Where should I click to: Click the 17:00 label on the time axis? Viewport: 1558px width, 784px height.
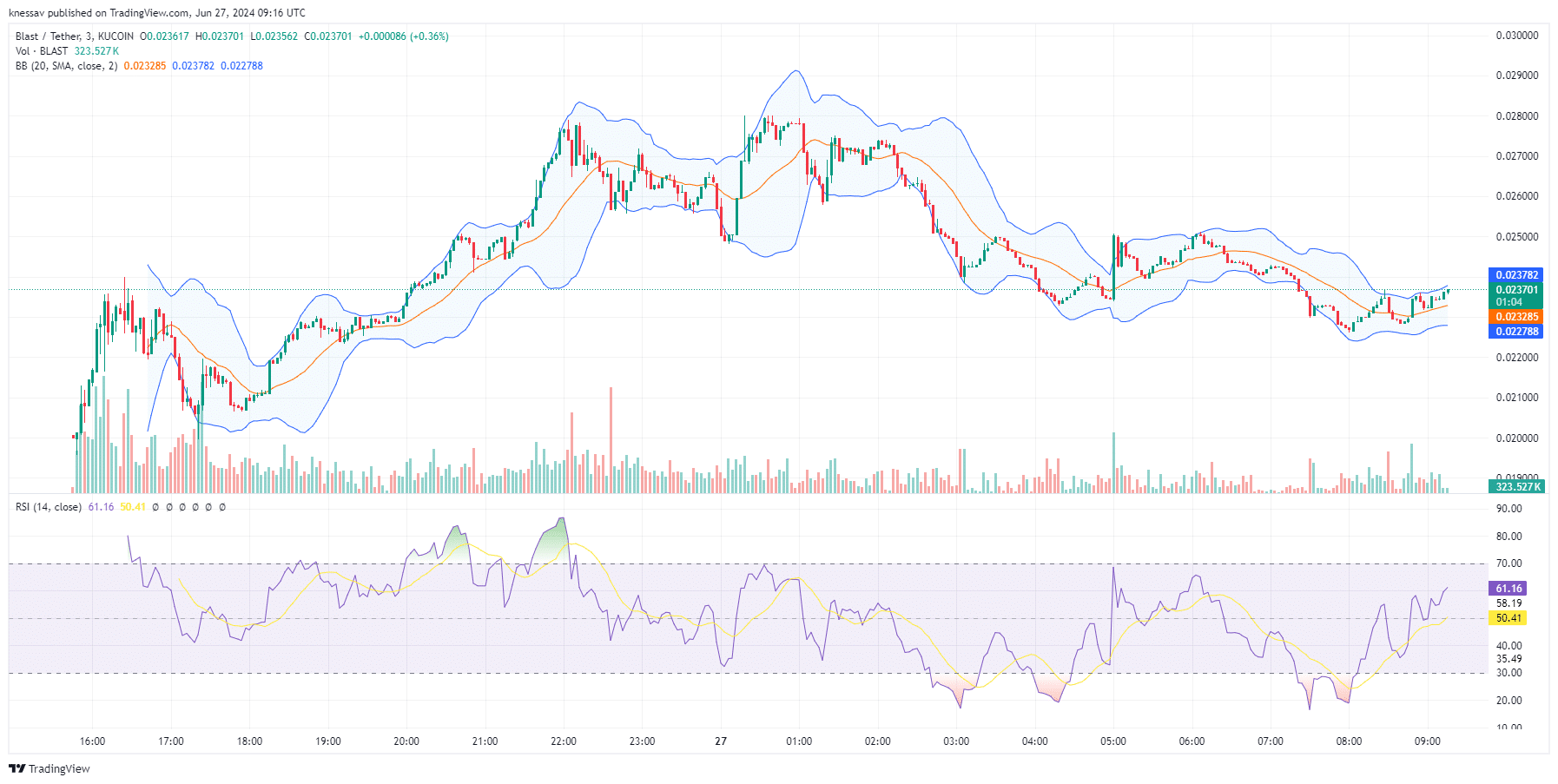point(171,741)
